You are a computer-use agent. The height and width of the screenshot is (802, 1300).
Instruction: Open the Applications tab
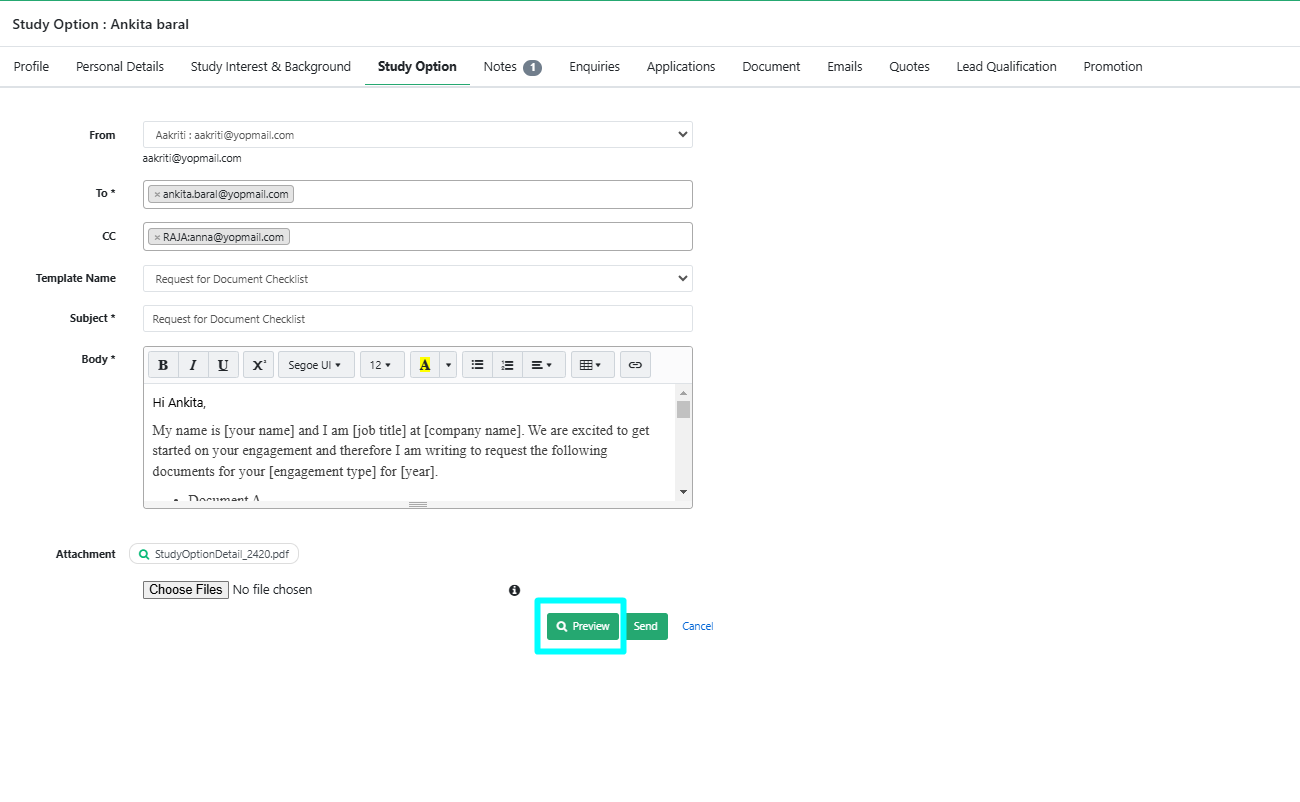pyautogui.click(x=681, y=67)
